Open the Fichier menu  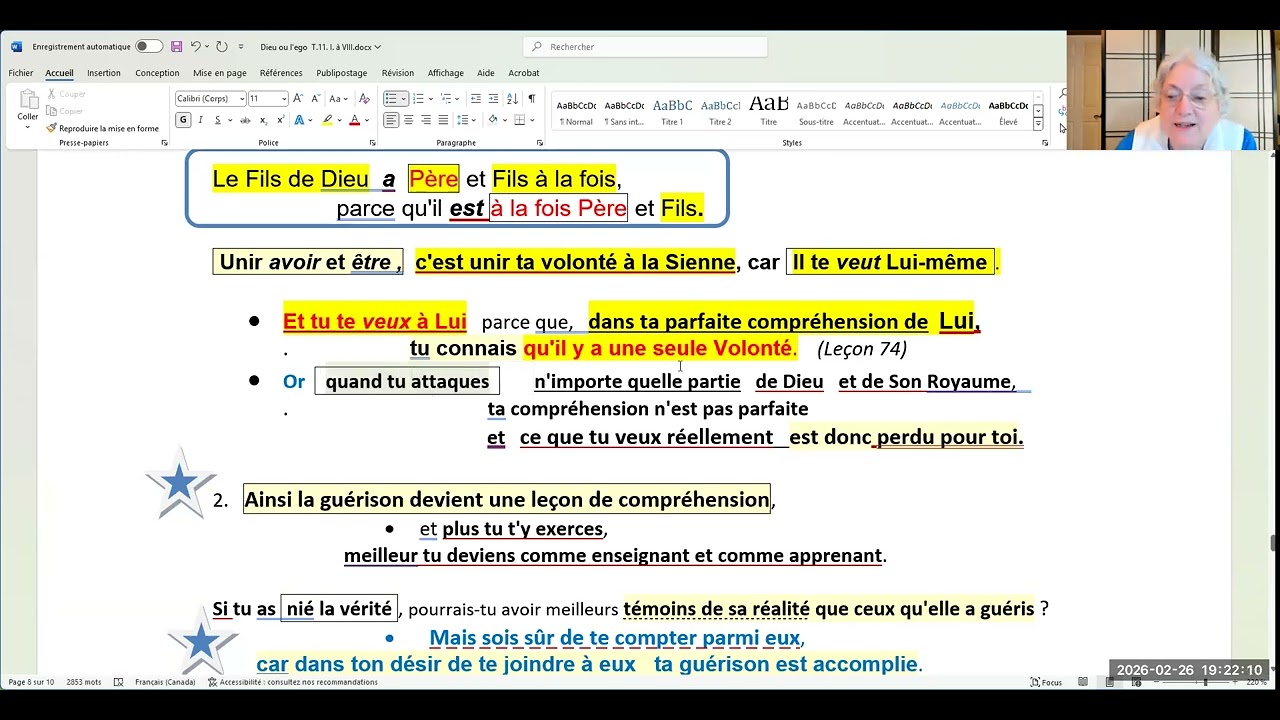pyautogui.click(x=21, y=73)
